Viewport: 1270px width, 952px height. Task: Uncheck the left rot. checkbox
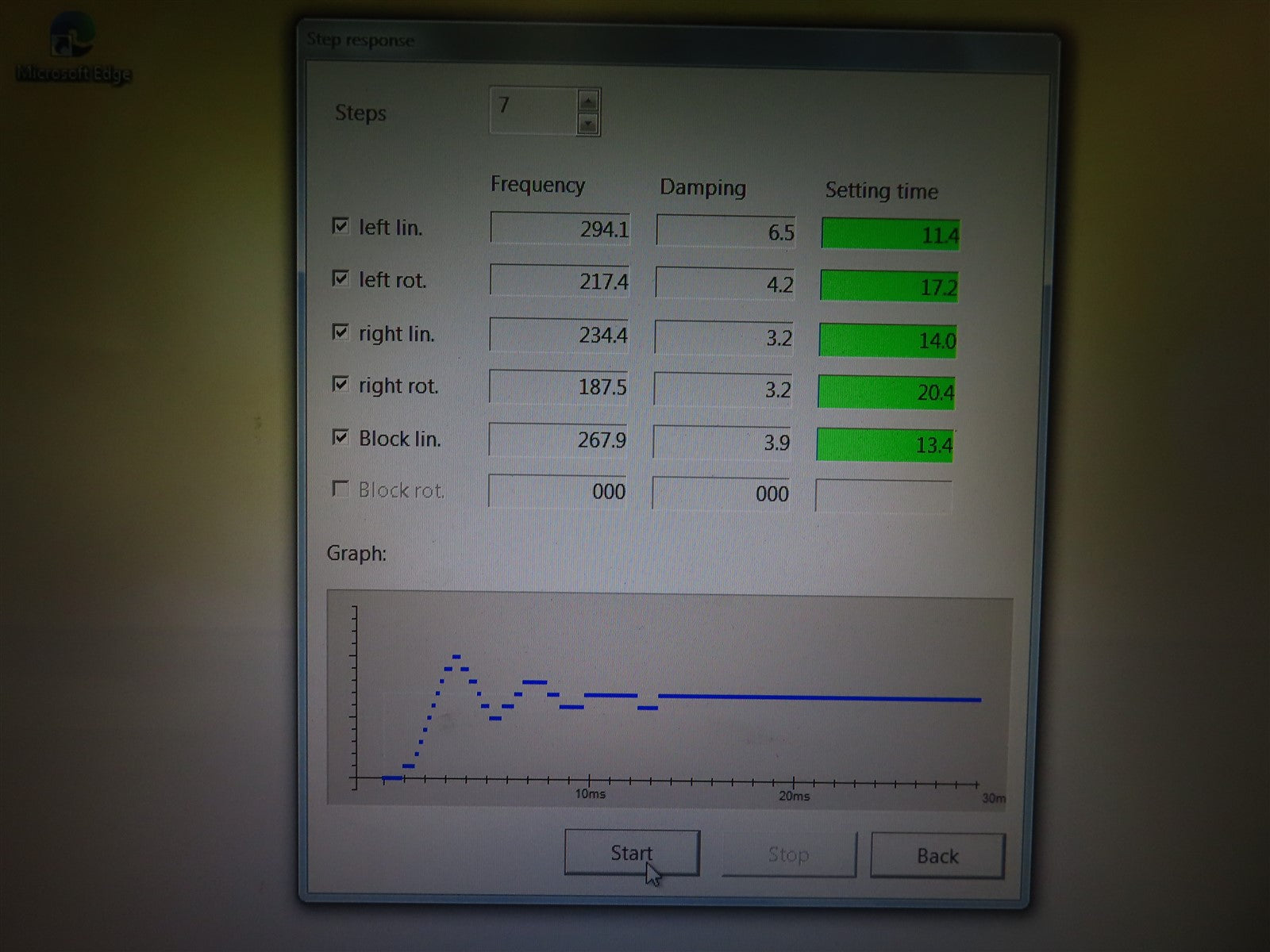coord(341,278)
